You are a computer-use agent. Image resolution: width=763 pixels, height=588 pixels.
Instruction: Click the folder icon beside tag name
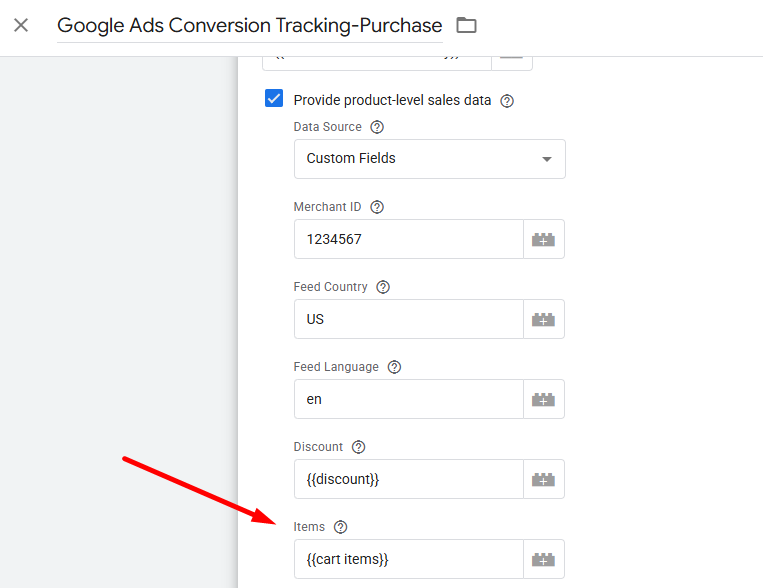(465, 25)
